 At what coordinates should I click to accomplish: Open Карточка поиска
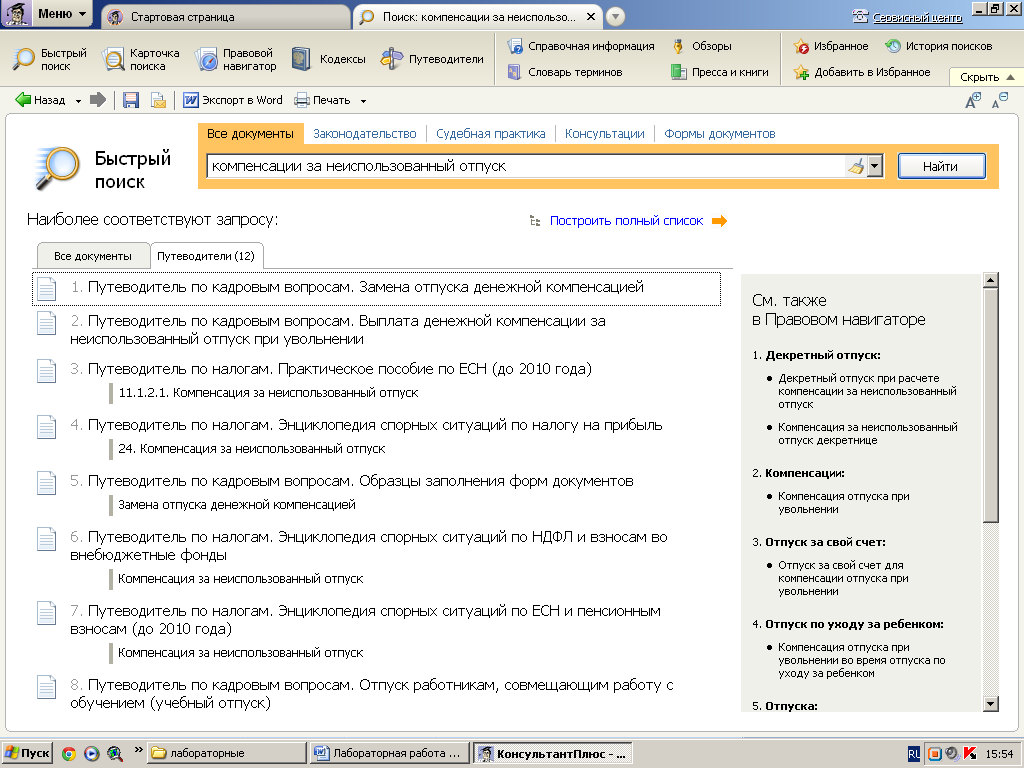141,59
